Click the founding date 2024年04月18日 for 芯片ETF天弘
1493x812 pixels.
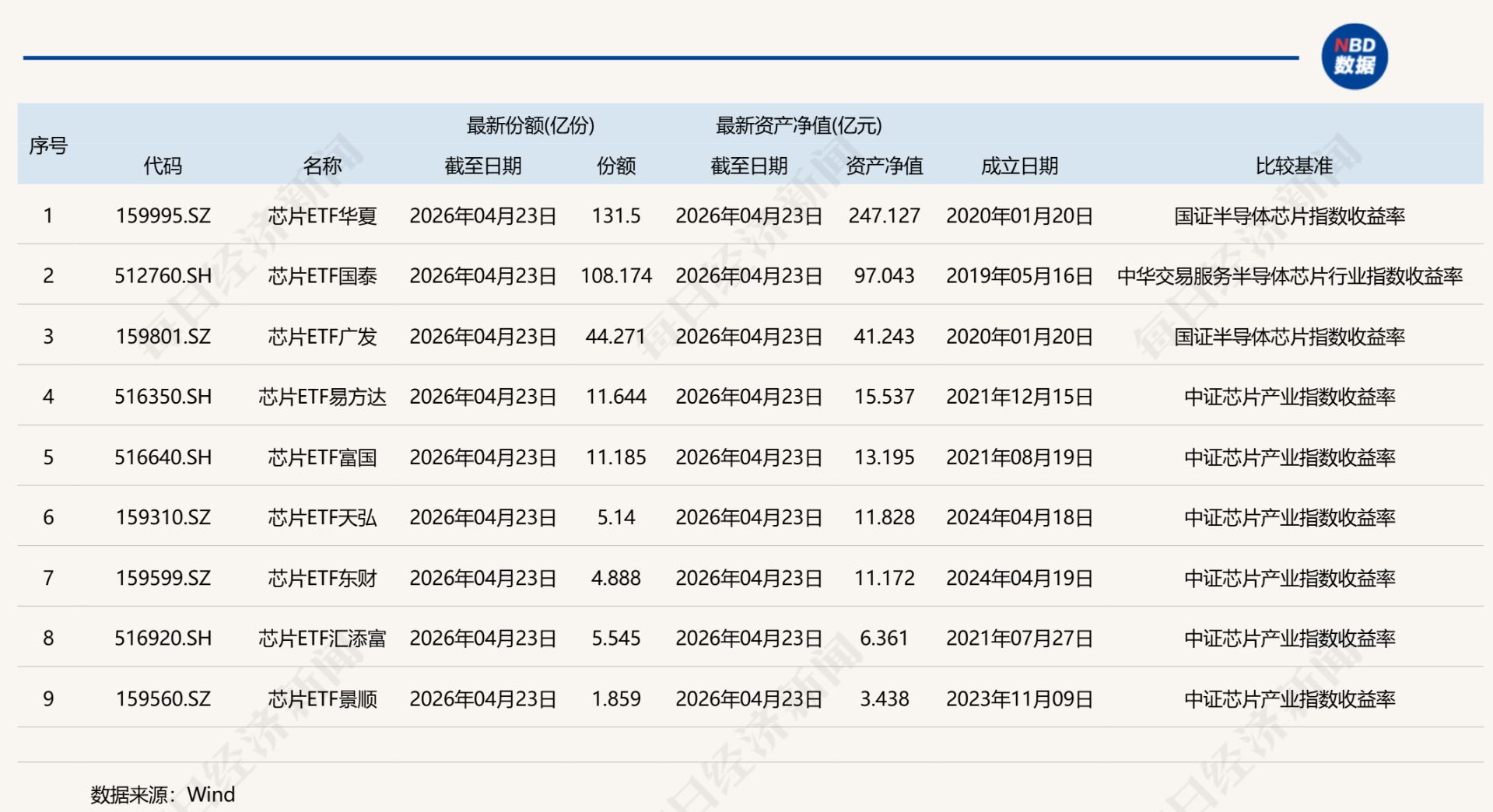(1019, 517)
